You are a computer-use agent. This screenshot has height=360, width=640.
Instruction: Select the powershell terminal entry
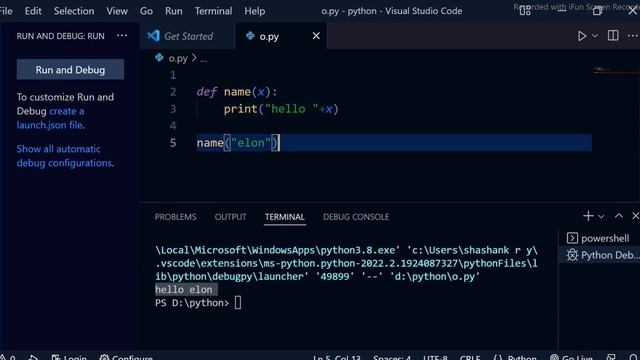click(598, 238)
